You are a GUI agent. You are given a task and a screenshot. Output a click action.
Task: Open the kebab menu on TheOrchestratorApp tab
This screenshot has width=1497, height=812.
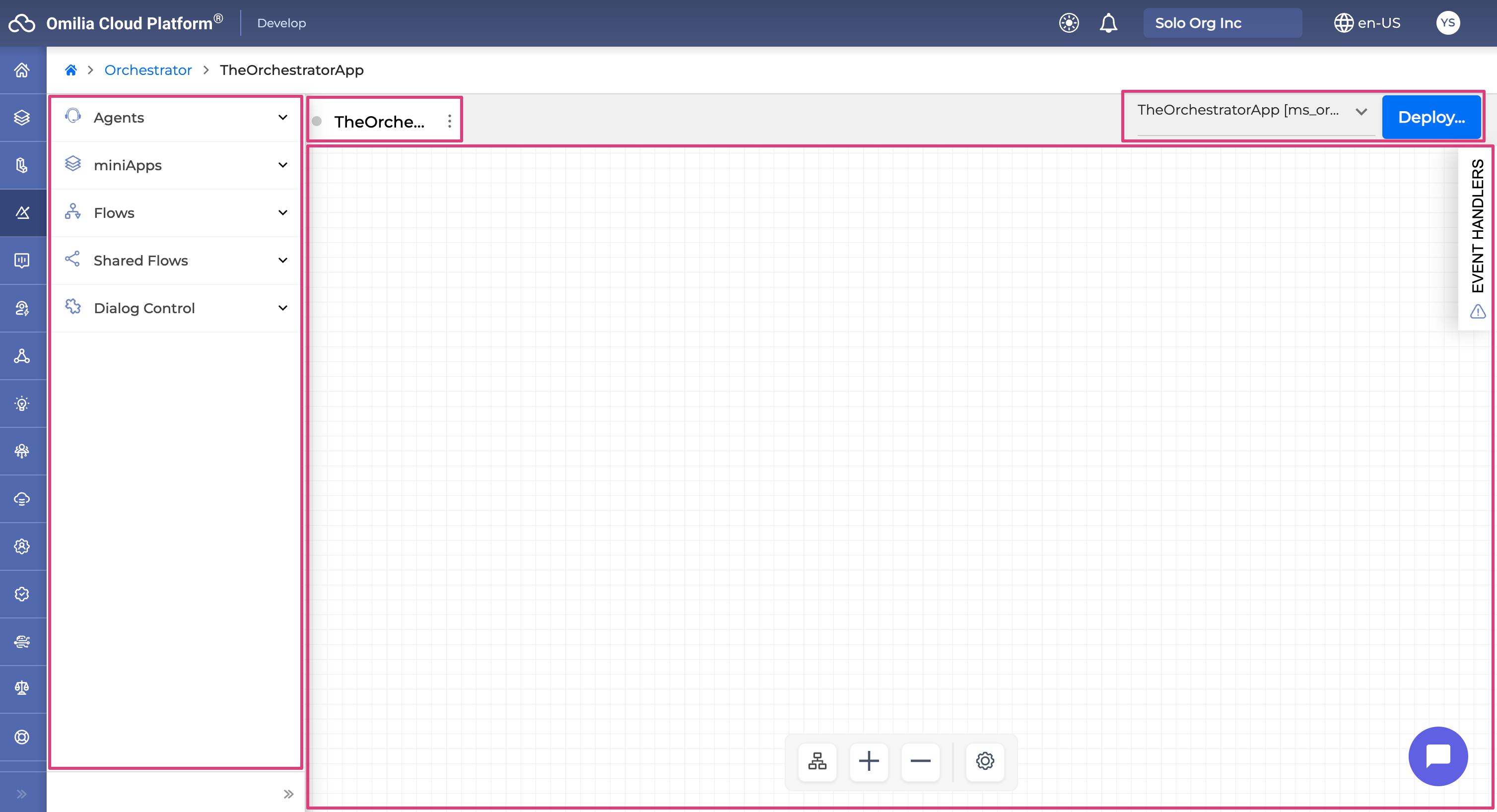[x=449, y=122]
